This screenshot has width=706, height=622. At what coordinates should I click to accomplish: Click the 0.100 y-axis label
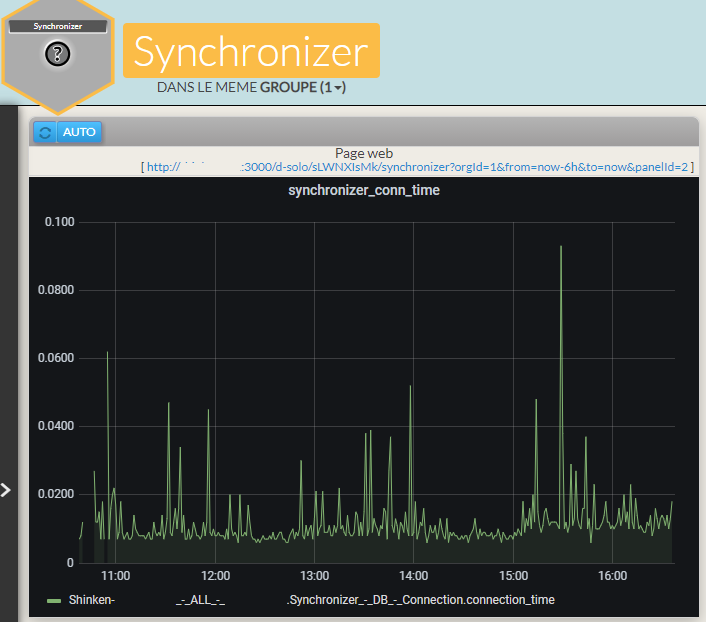click(x=60, y=222)
